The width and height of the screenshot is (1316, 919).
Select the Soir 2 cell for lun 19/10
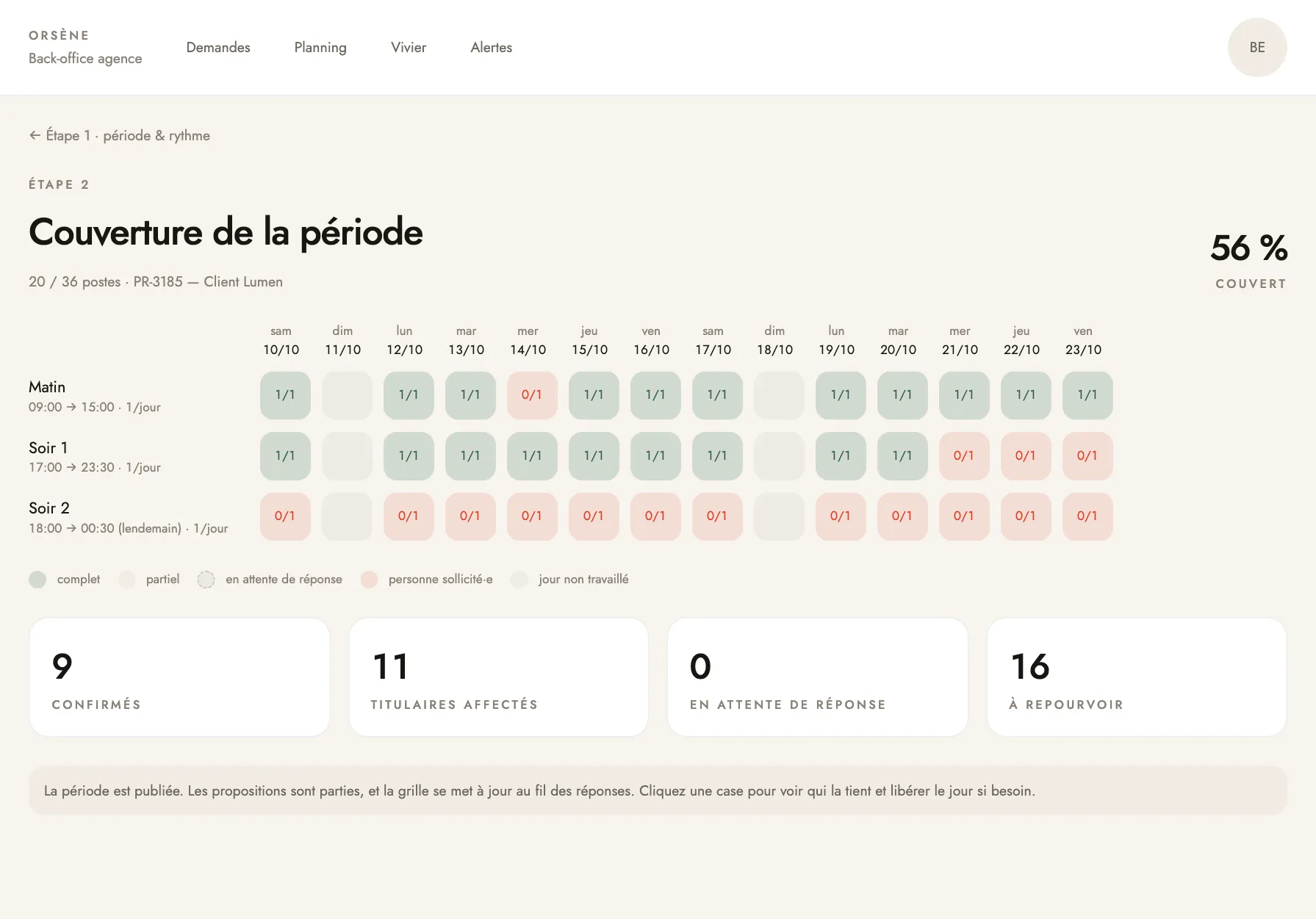[841, 516]
